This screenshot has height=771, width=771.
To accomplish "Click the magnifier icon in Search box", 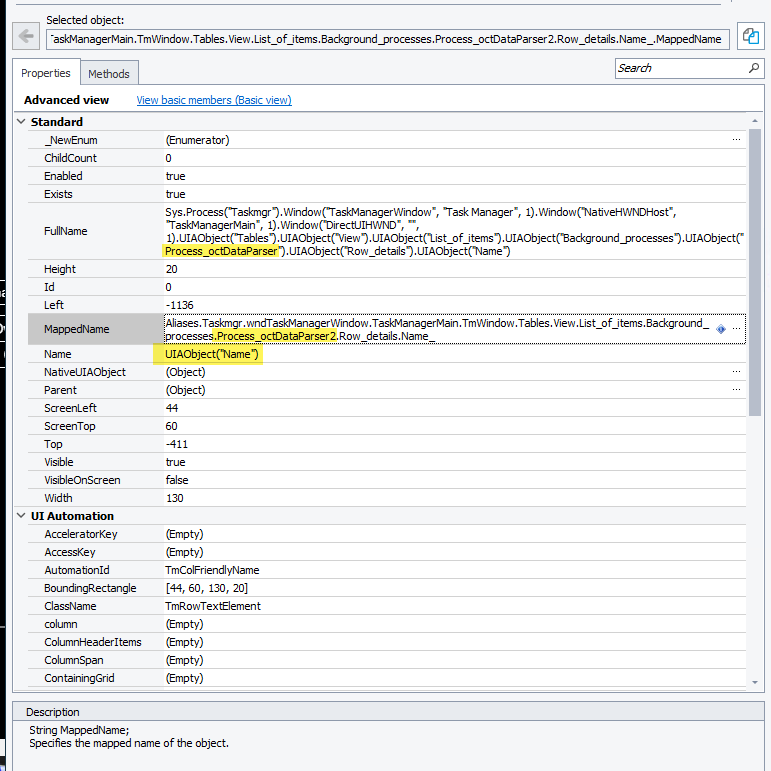I will (x=754, y=68).
